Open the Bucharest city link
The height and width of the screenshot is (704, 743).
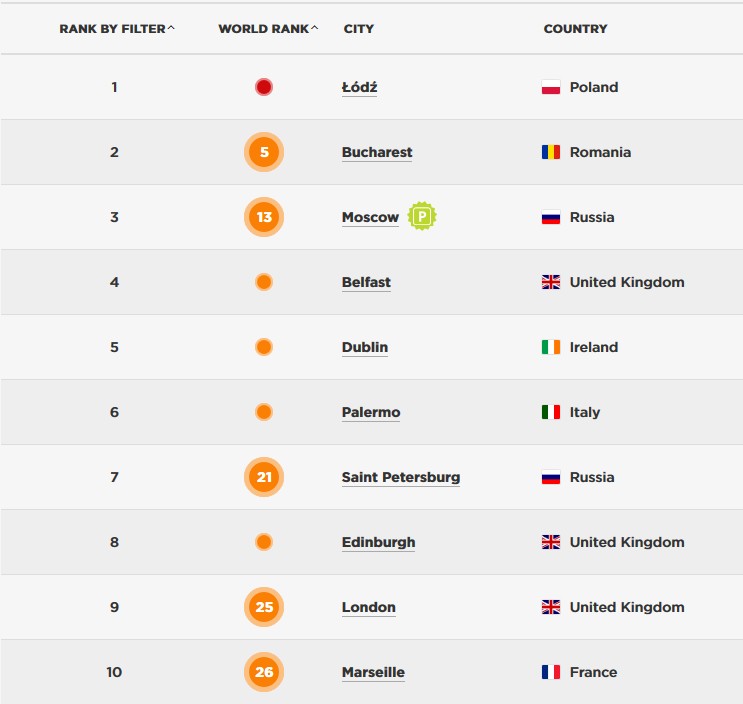377,152
